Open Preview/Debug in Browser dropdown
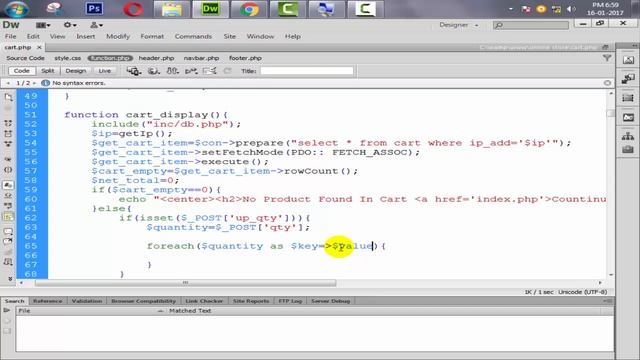 [x=153, y=71]
